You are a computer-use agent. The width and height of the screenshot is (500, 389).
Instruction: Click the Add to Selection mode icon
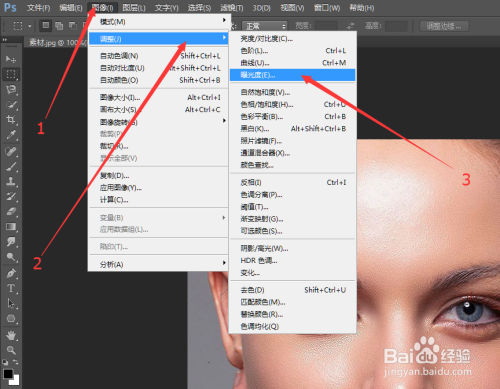coord(59,25)
